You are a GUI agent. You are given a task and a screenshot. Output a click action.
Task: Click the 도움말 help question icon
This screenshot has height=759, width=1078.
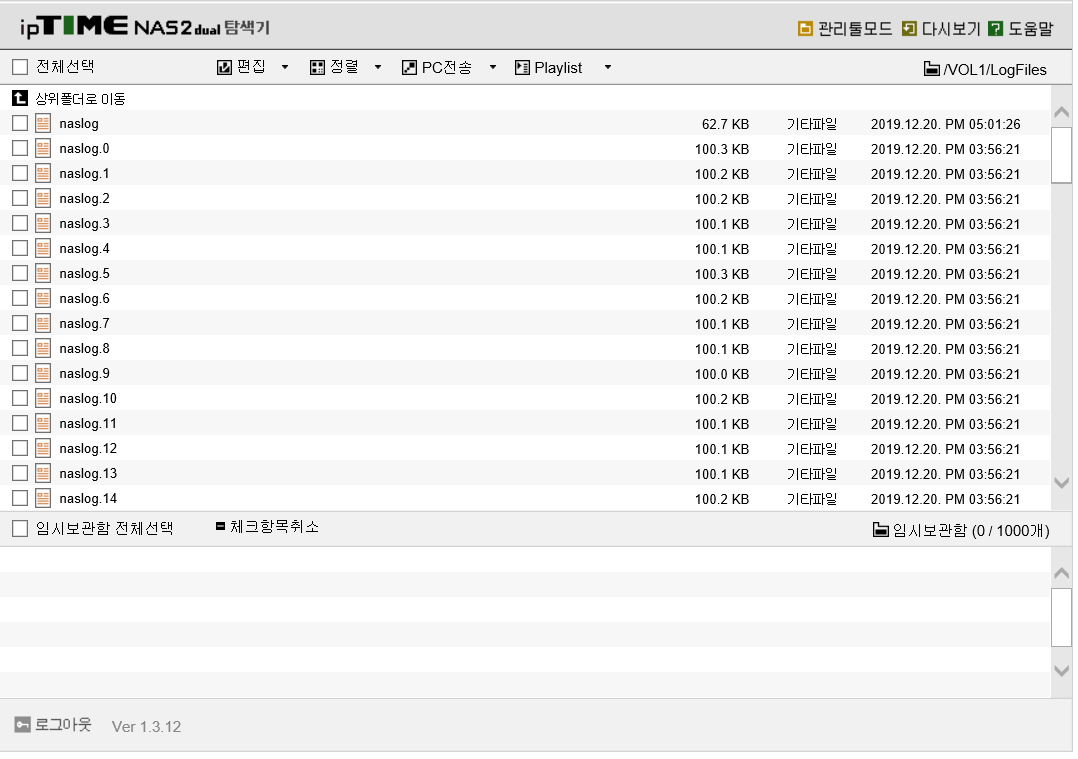(x=995, y=28)
